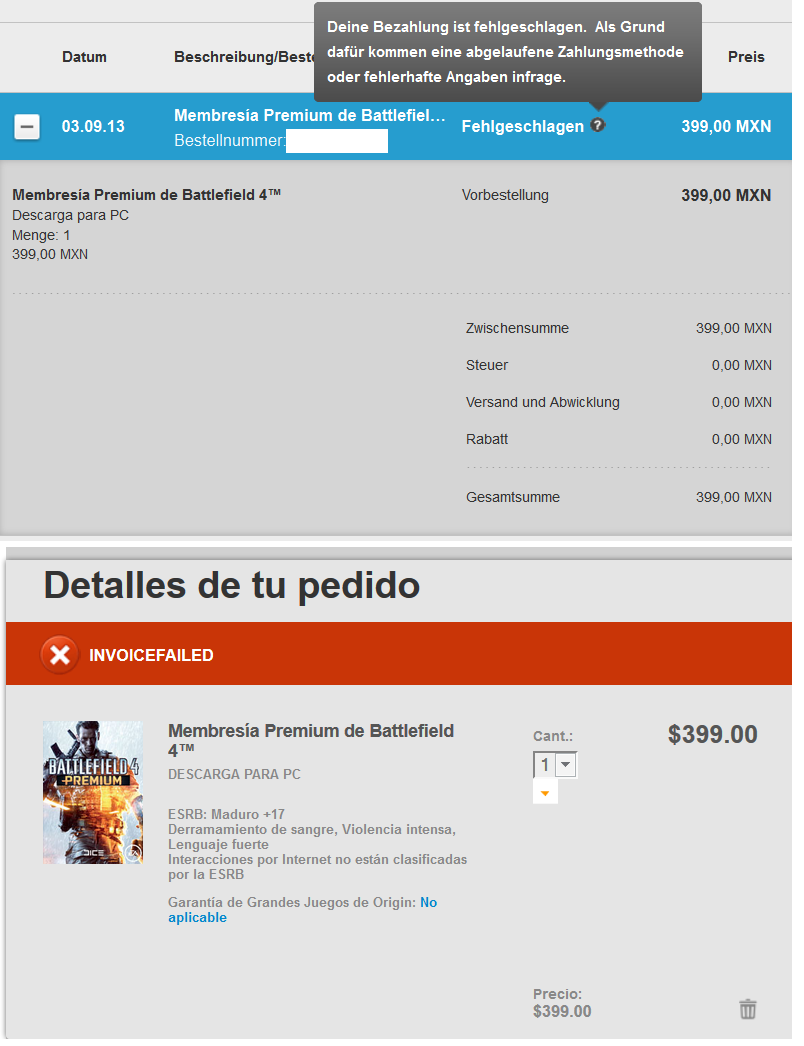Screen dimensions: 804x1046
Task: Collapse the order row with minus button
Action: (x=27, y=127)
